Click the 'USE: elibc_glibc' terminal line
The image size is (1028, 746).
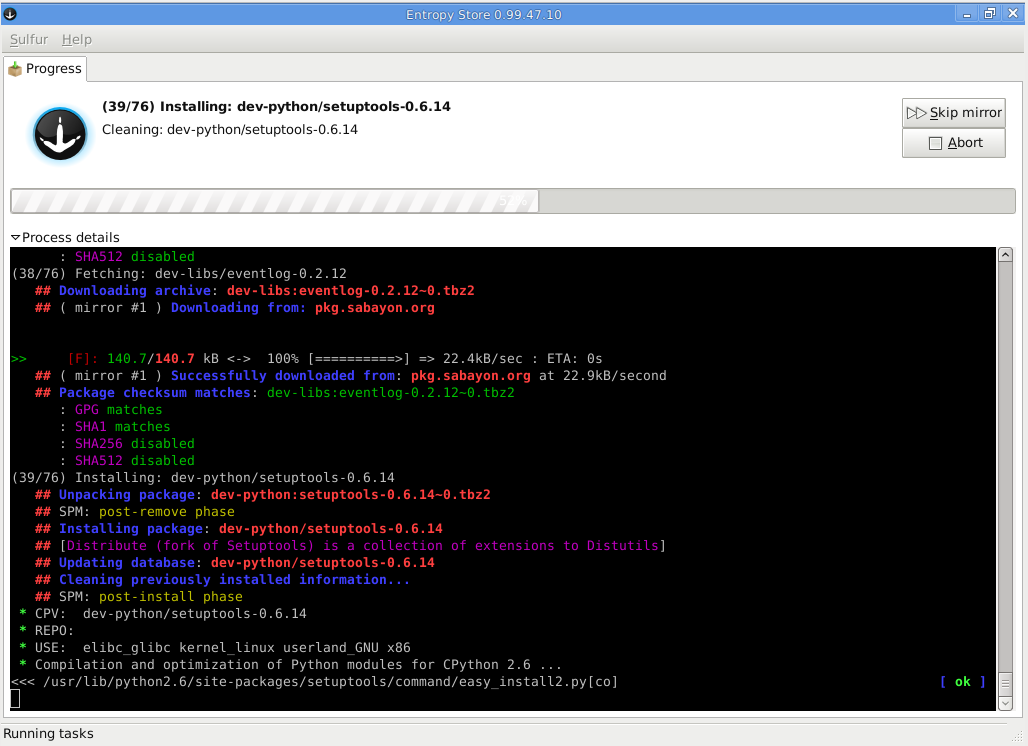pyautogui.click(x=214, y=648)
